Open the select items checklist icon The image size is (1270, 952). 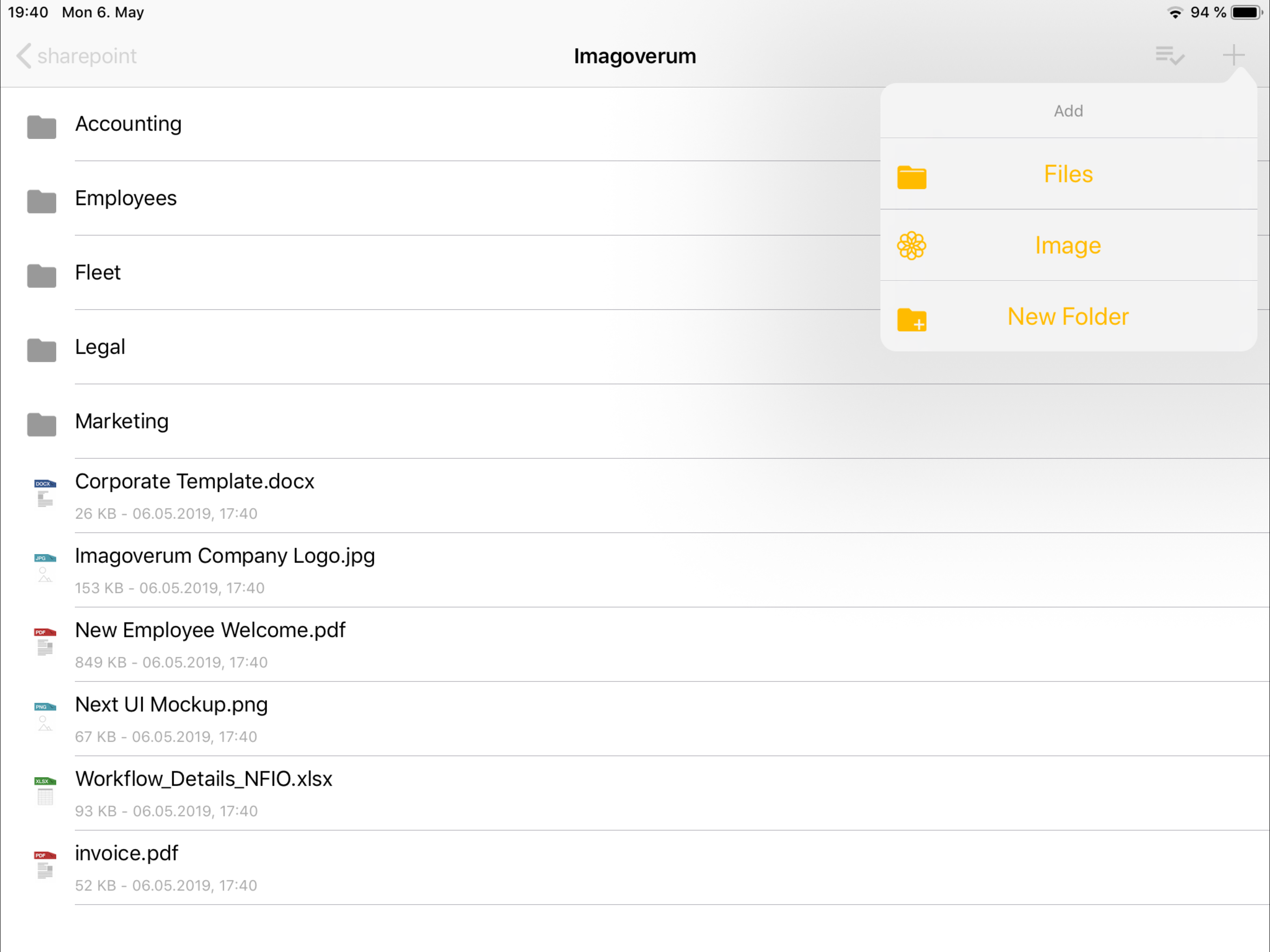(x=1170, y=56)
